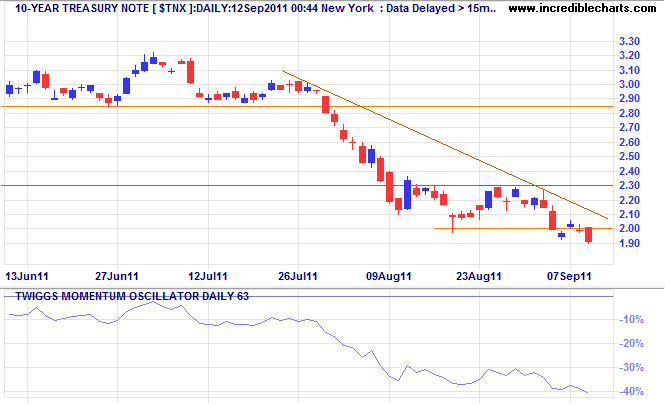Image resolution: width=665 pixels, height=405 pixels.
Task: Click the 3.20 price axis label
Action: [x=629, y=56]
